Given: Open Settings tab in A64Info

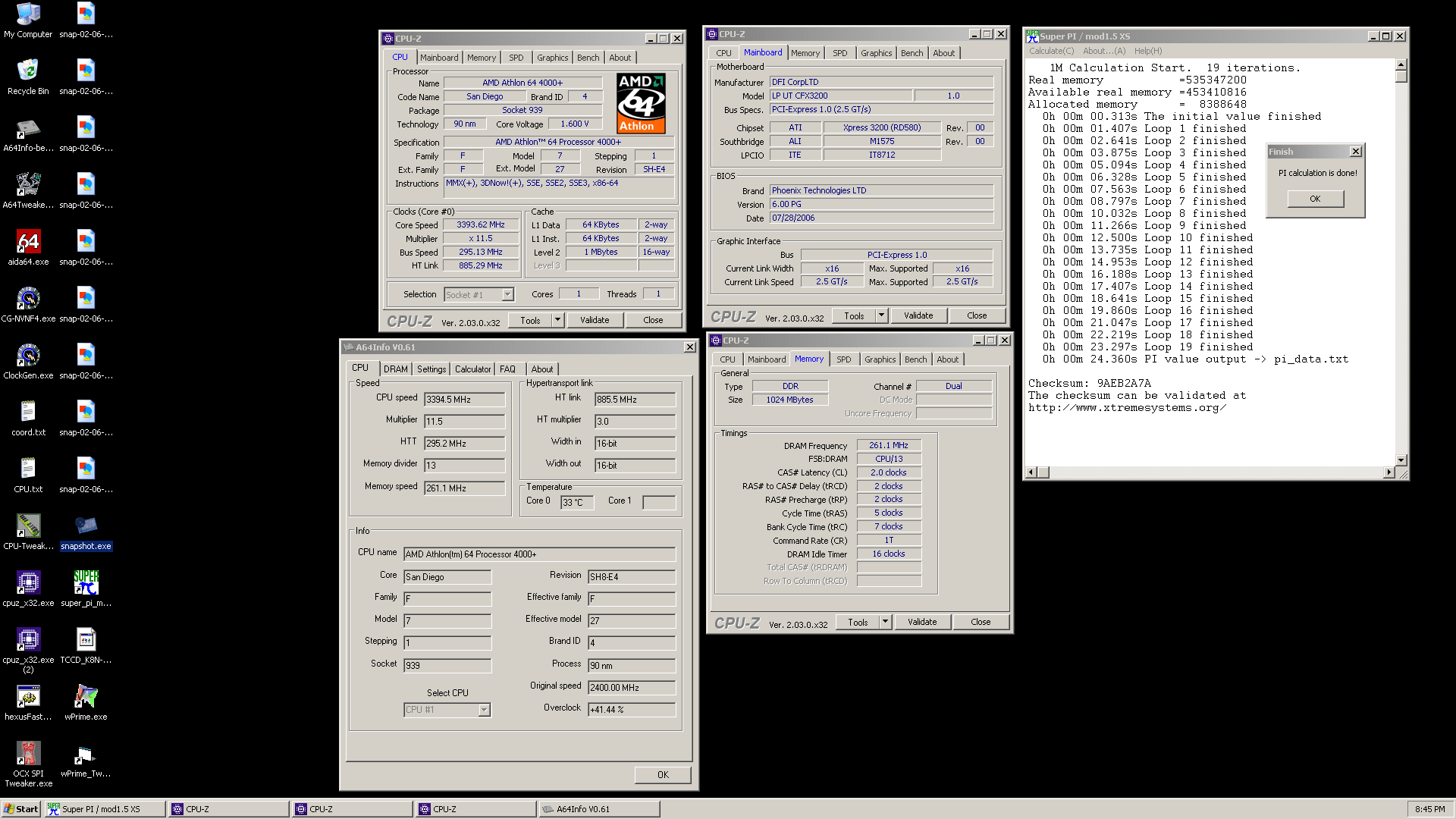Looking at the screenshot, I should (431, 369).
